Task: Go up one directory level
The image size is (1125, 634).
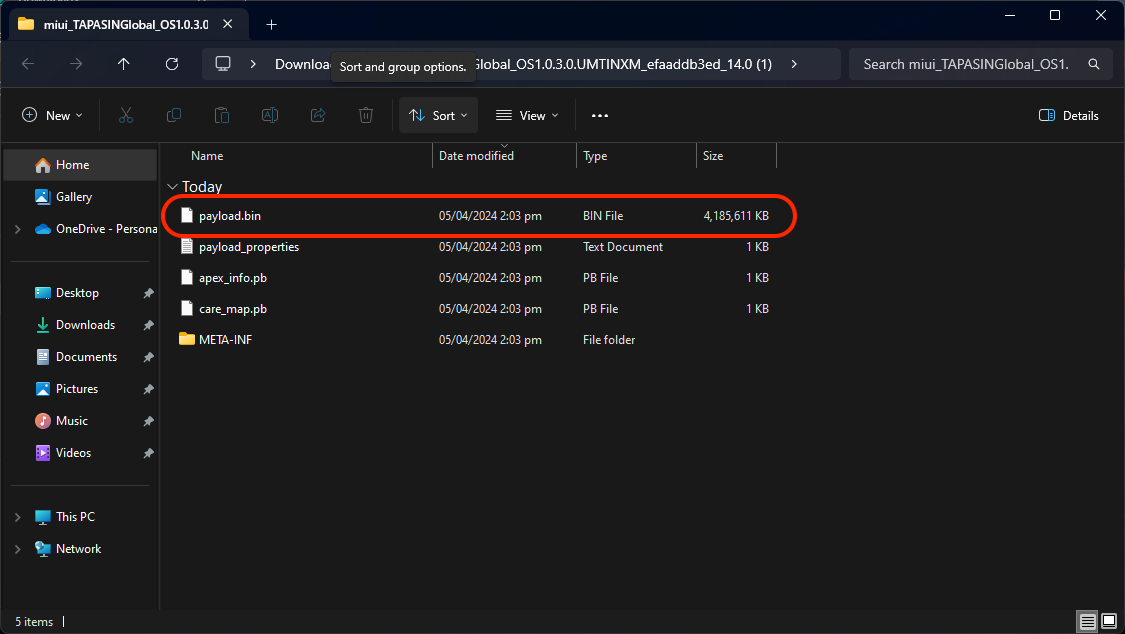Action: click(x=124, y=64)
